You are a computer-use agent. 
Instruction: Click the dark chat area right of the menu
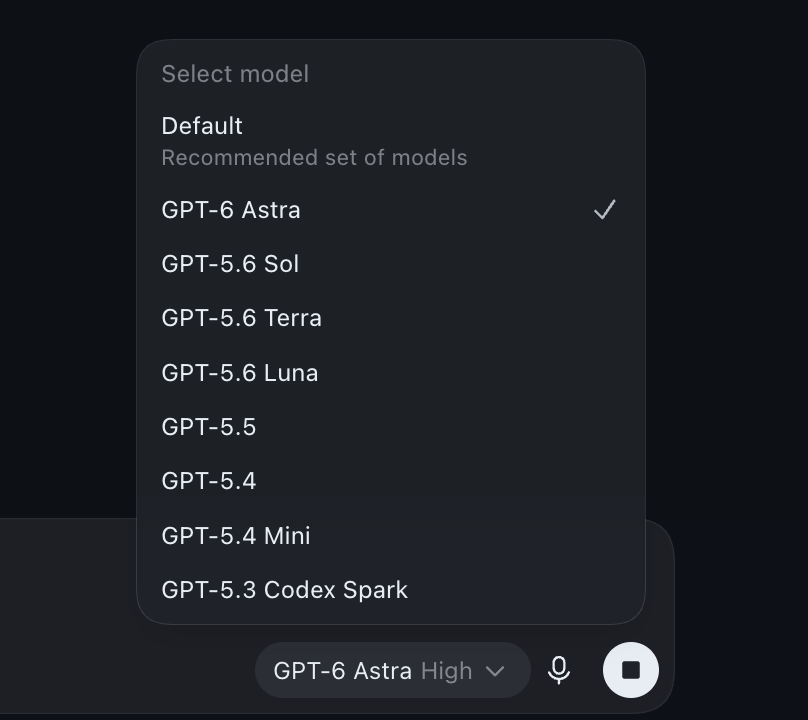tap(727, 258)
